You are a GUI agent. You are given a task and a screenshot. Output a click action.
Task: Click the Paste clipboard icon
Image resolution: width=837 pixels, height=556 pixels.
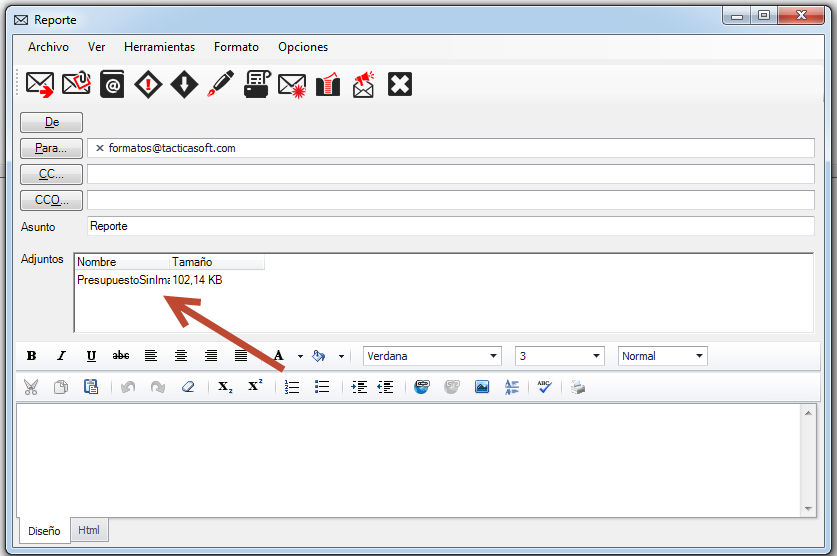tap(91, 387)
